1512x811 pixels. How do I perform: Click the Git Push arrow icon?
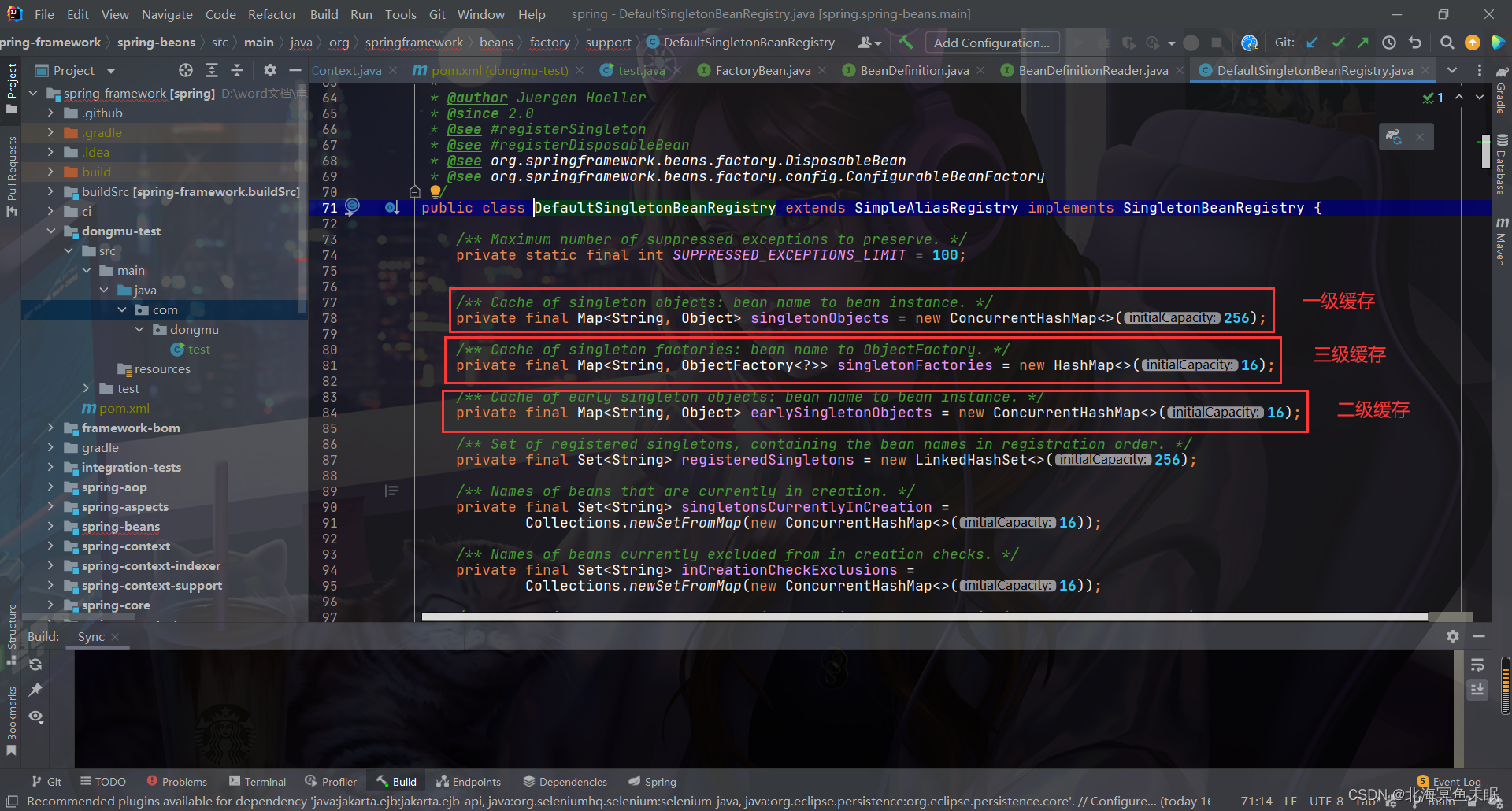point(1363,43)
